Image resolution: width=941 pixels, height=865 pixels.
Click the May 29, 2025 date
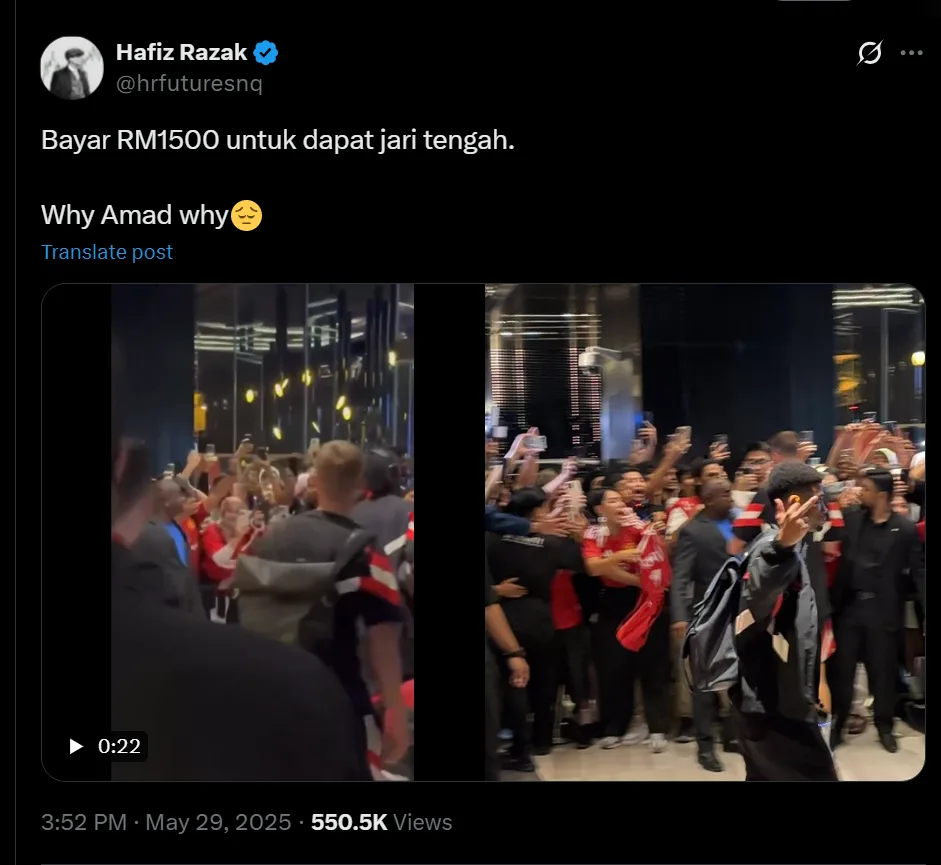[x=218, y=822]
